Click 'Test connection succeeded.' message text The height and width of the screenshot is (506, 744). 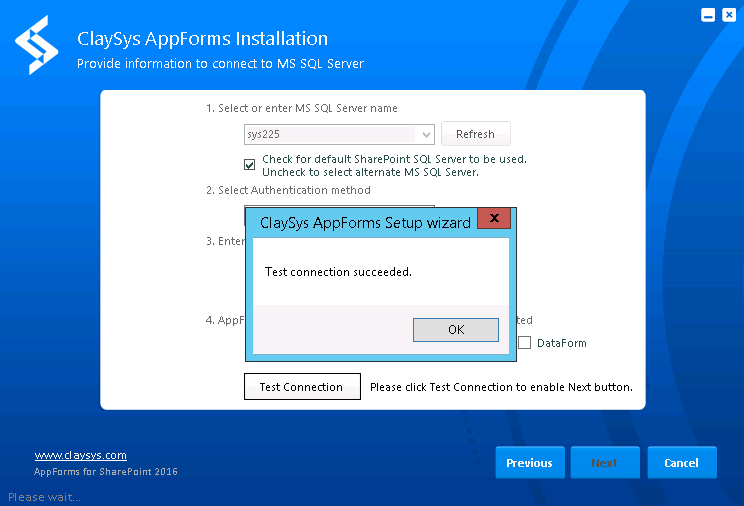[338, 272]
